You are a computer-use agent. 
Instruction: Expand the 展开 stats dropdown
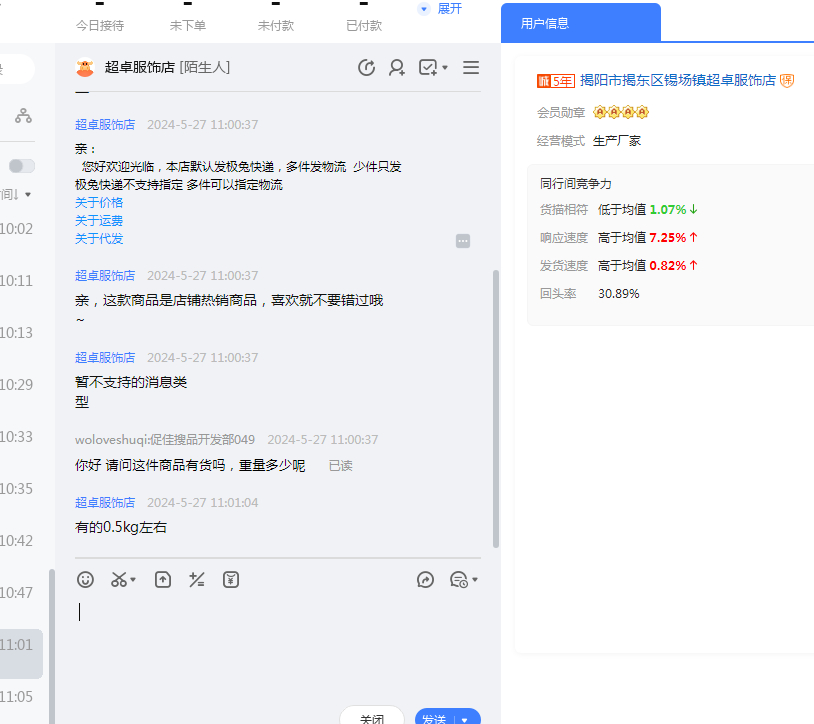[x=440, y=9]
